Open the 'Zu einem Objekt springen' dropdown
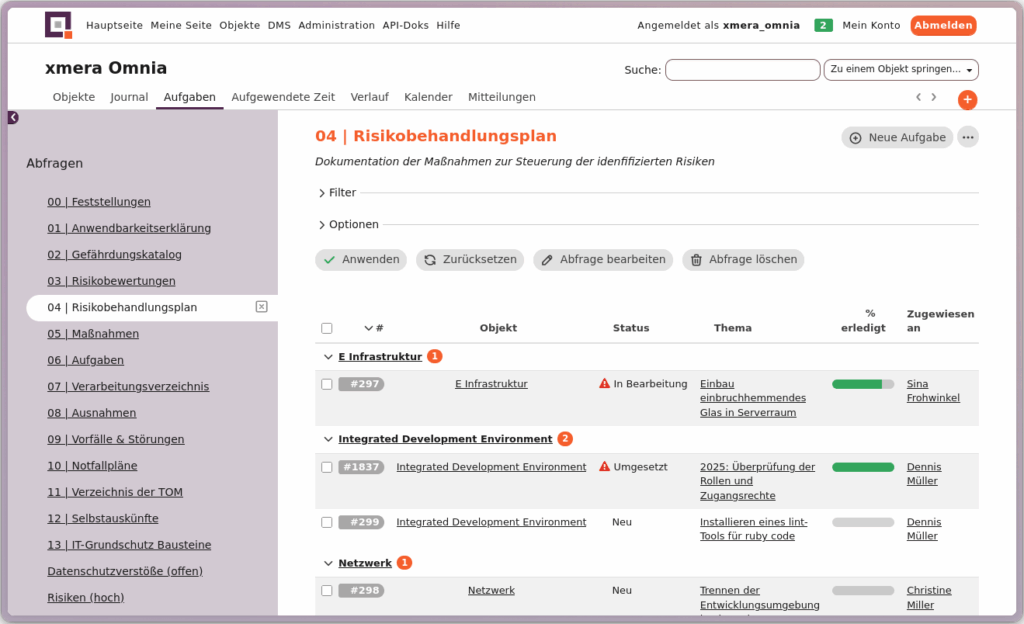 click(x=900, y=70)
